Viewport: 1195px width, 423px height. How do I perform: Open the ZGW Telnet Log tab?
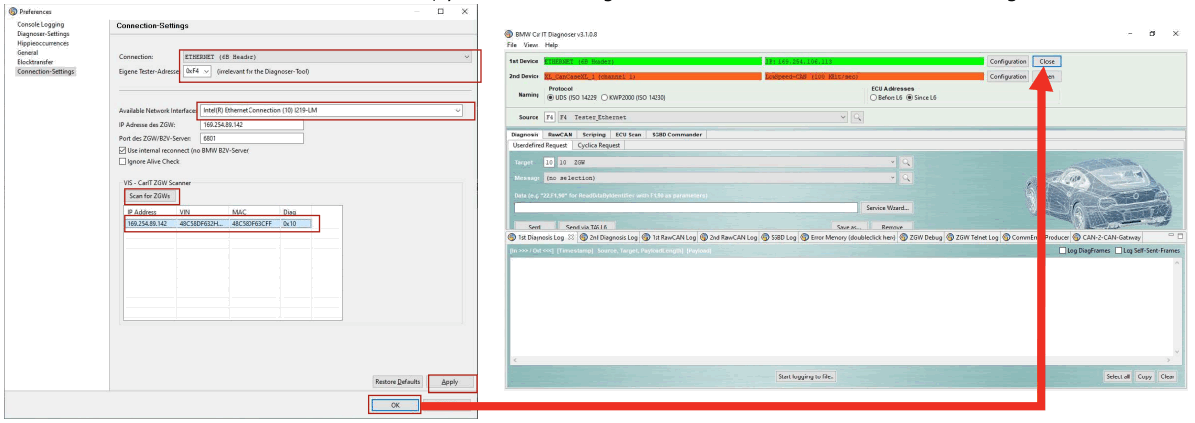972,238
